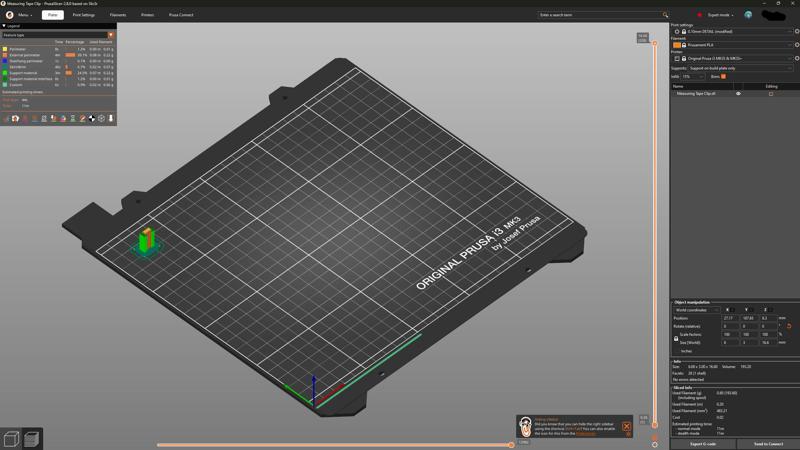This screenshot has height=450, width=800.
Task: Open filament preset cog icon
Action: pyautogui.click(x=797, y=45)
